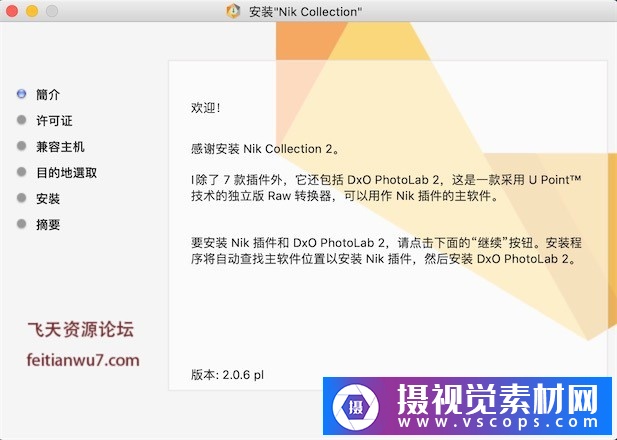Screen dimensions: 617x440
Task: Click the gray bullet beside 兼容主机
Action: tap(21, 146)
